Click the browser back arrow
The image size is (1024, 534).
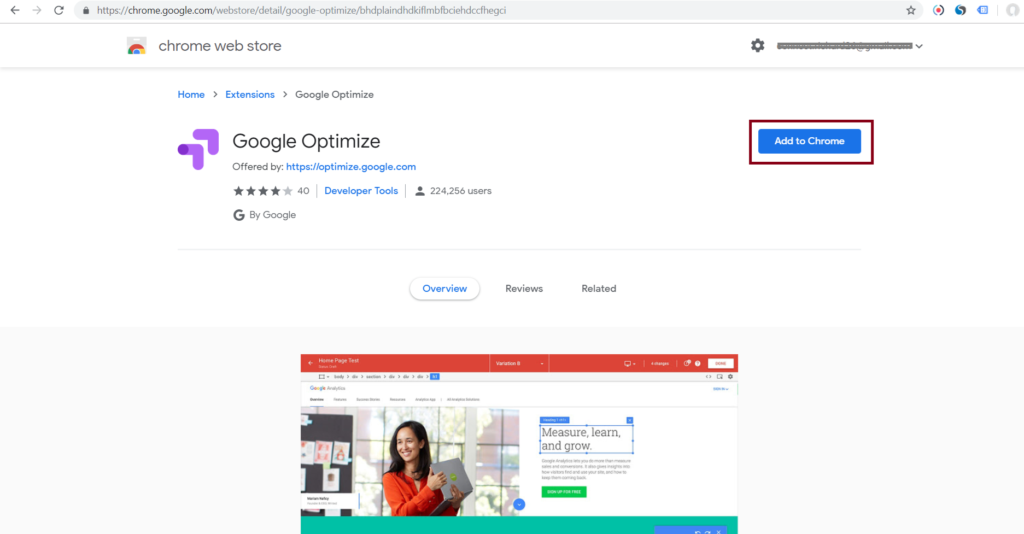tap(14, 10)
